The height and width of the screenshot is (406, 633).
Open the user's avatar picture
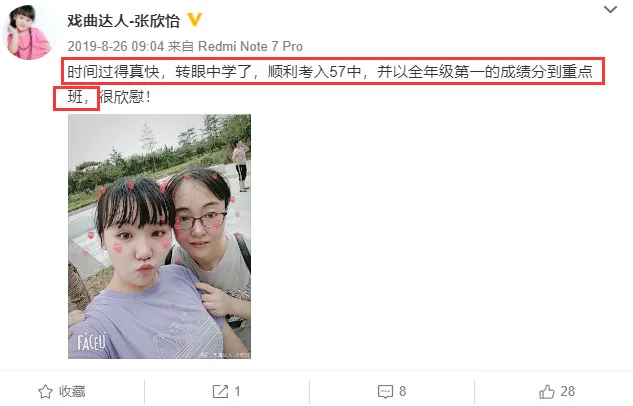click(x=28, y=32)
